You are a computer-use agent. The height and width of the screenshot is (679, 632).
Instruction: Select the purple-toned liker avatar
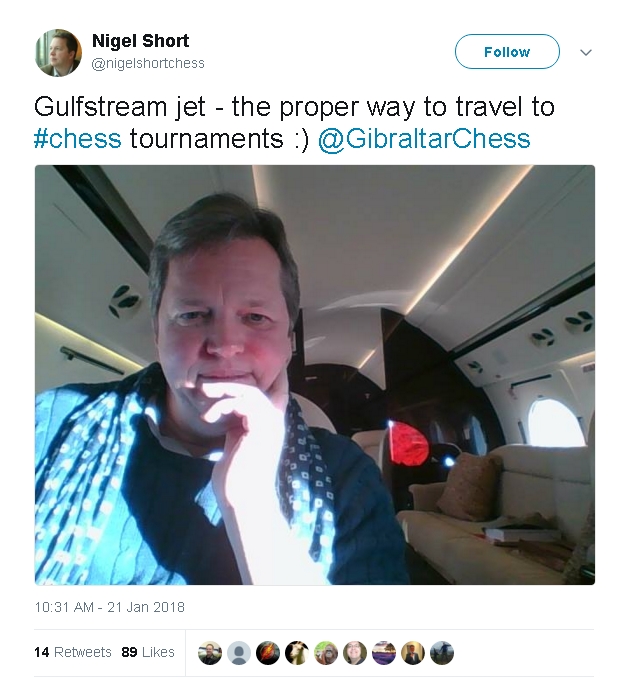[x=384, y=653]
